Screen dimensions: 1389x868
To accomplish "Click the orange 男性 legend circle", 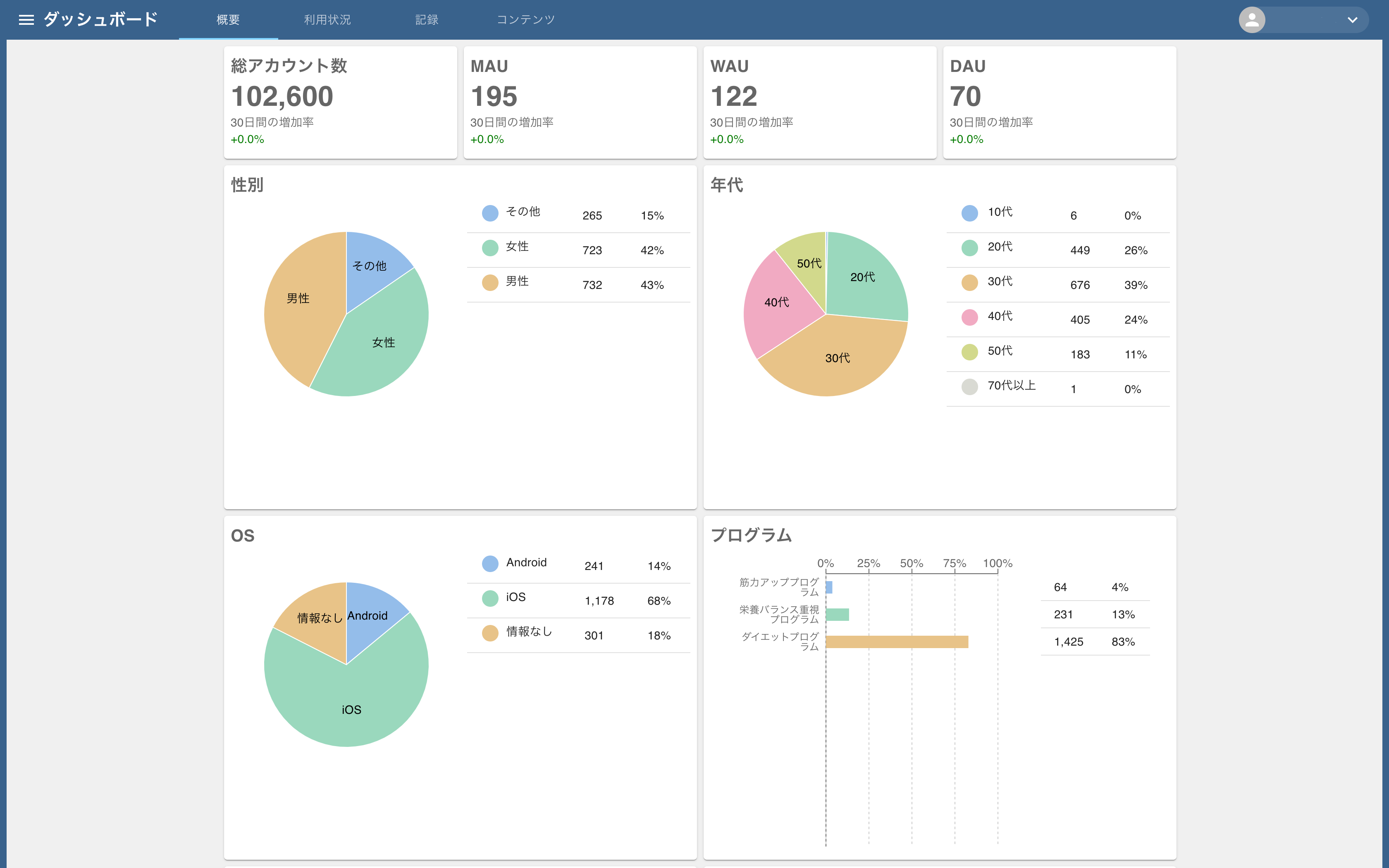I will [489, 282].
